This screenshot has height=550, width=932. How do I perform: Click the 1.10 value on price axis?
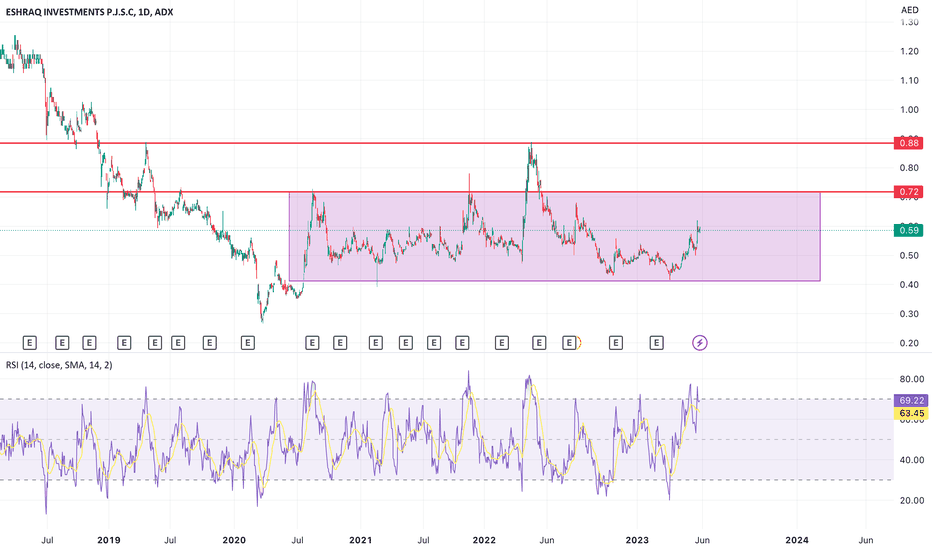[909, 80]
